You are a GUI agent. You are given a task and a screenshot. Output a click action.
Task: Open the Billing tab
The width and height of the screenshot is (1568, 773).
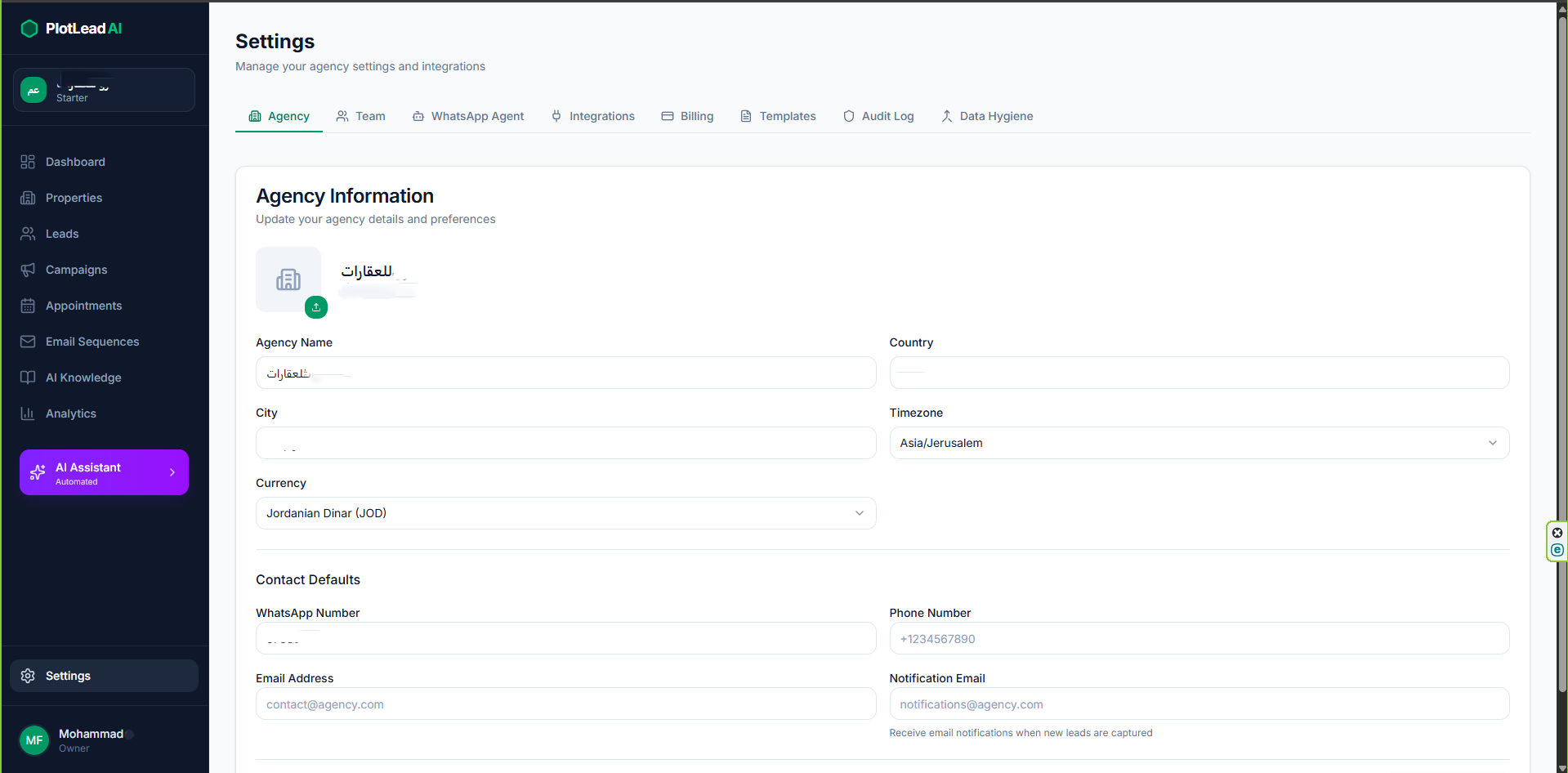click(x=687, y=116)
